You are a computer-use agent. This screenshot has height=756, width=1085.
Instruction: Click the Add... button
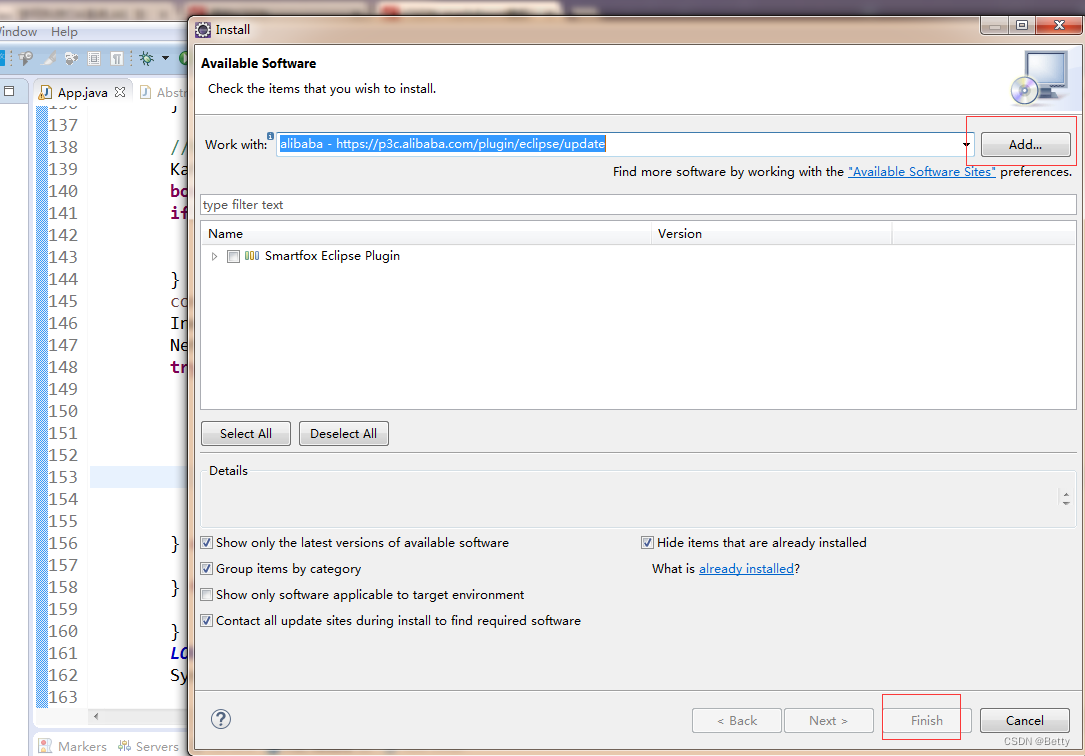[x=1025, y=145]
